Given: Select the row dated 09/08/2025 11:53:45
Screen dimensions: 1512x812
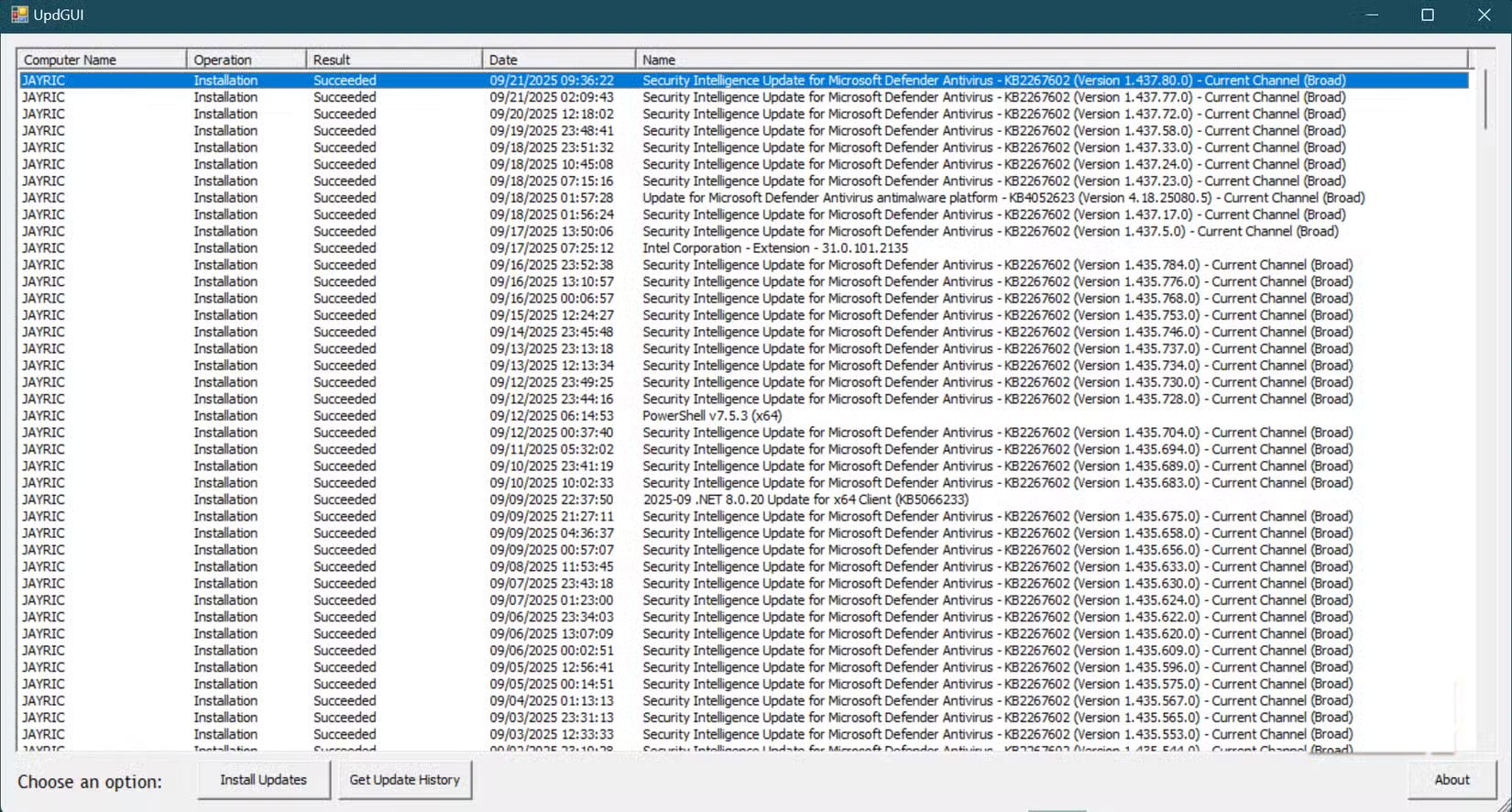Looking at the screenshot, I should click(x=743, y=566).
